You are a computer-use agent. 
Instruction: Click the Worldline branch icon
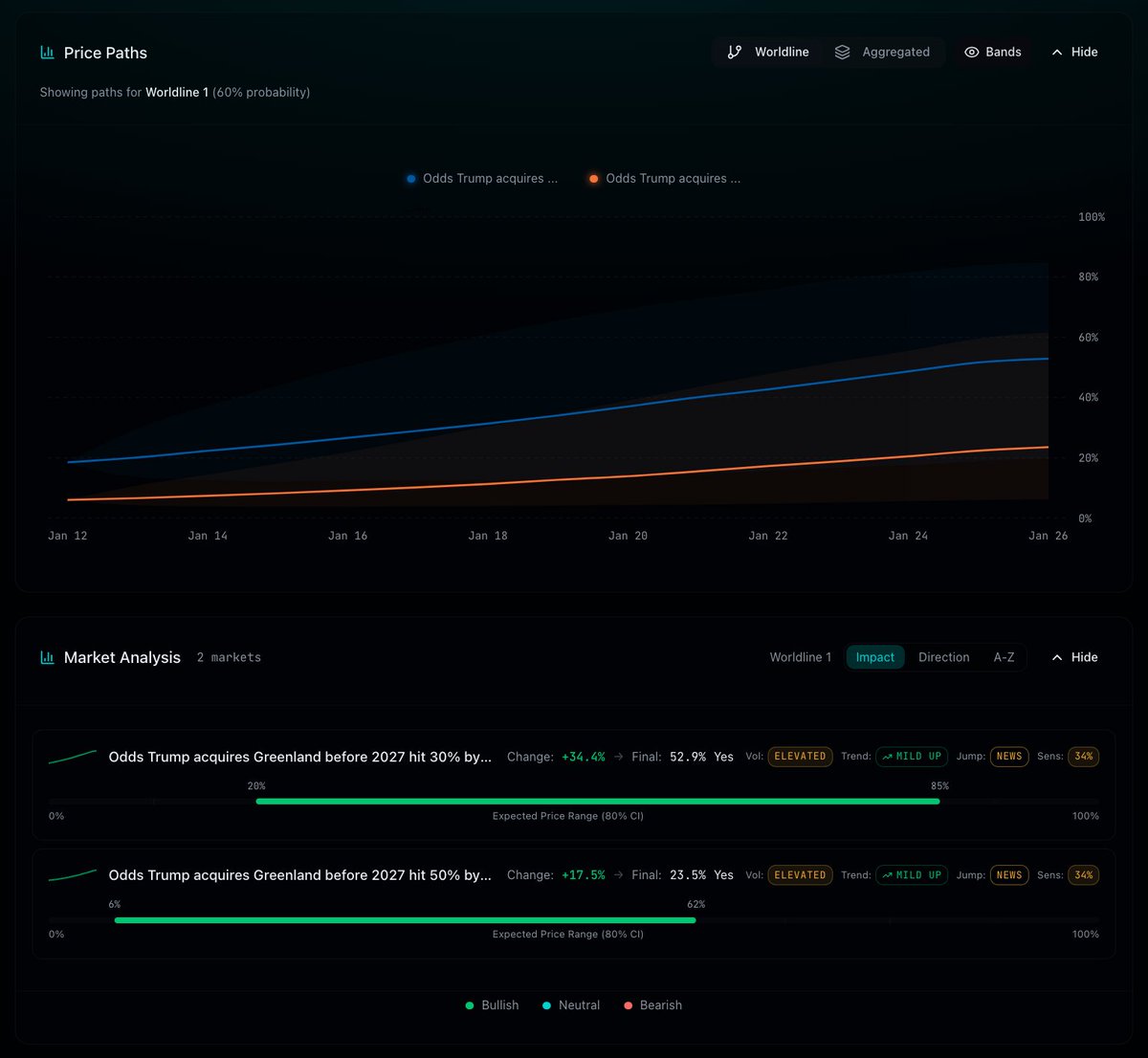point(734,52)
